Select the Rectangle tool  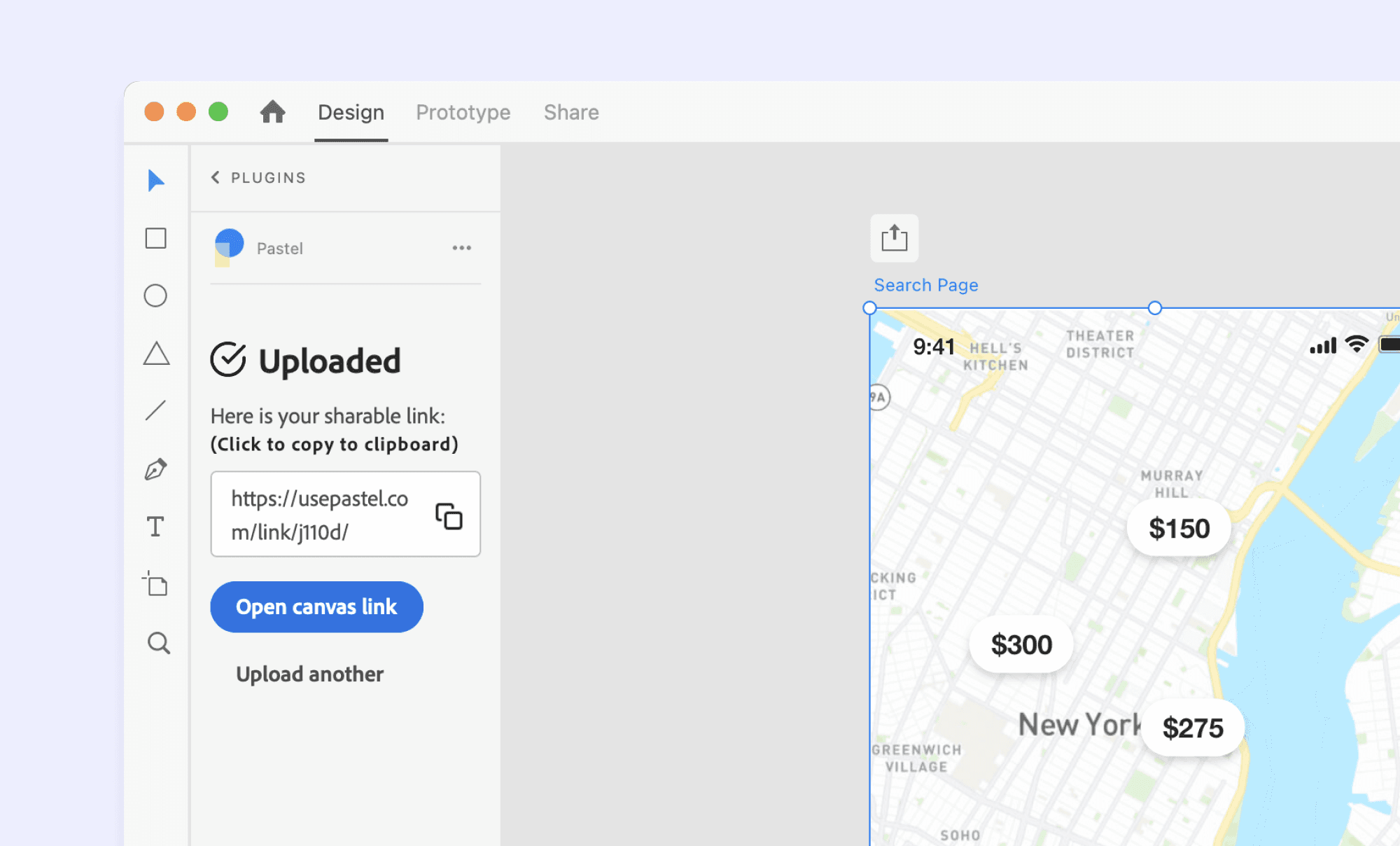pos(155,239)
